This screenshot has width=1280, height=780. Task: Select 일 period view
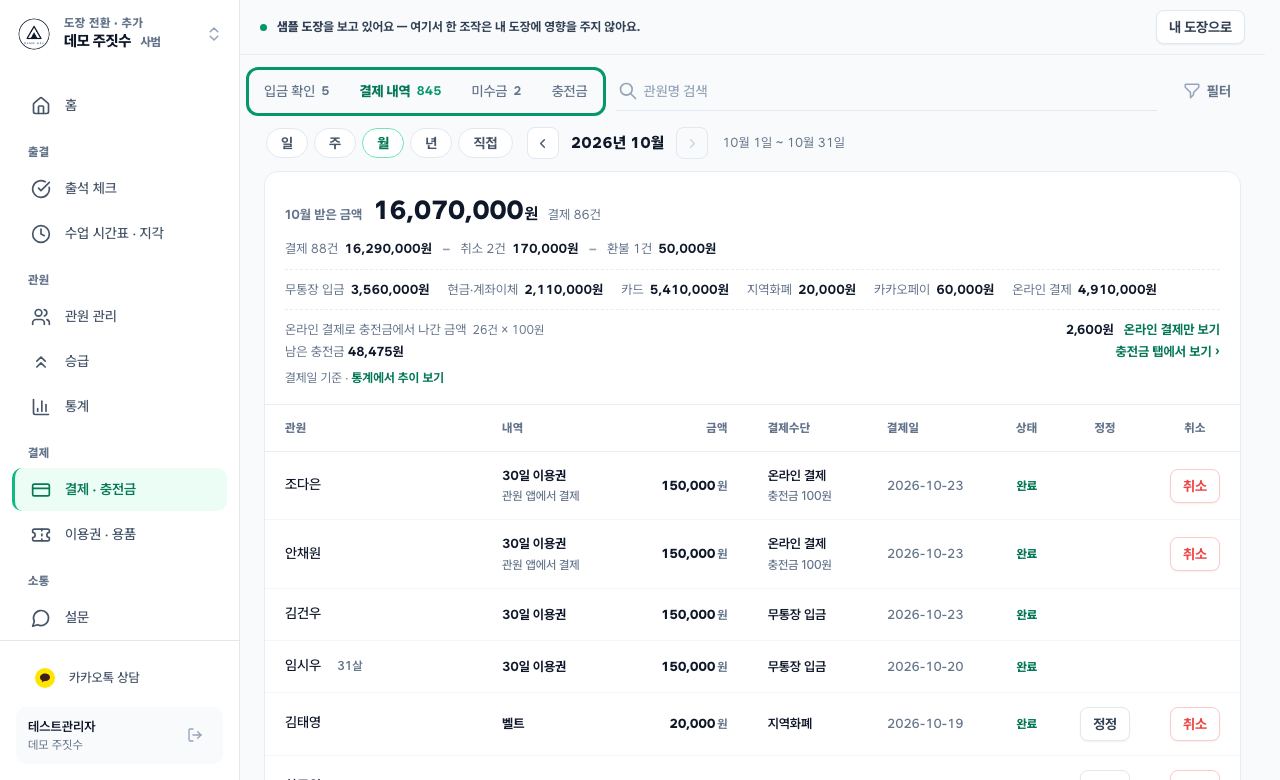(287, 143)
